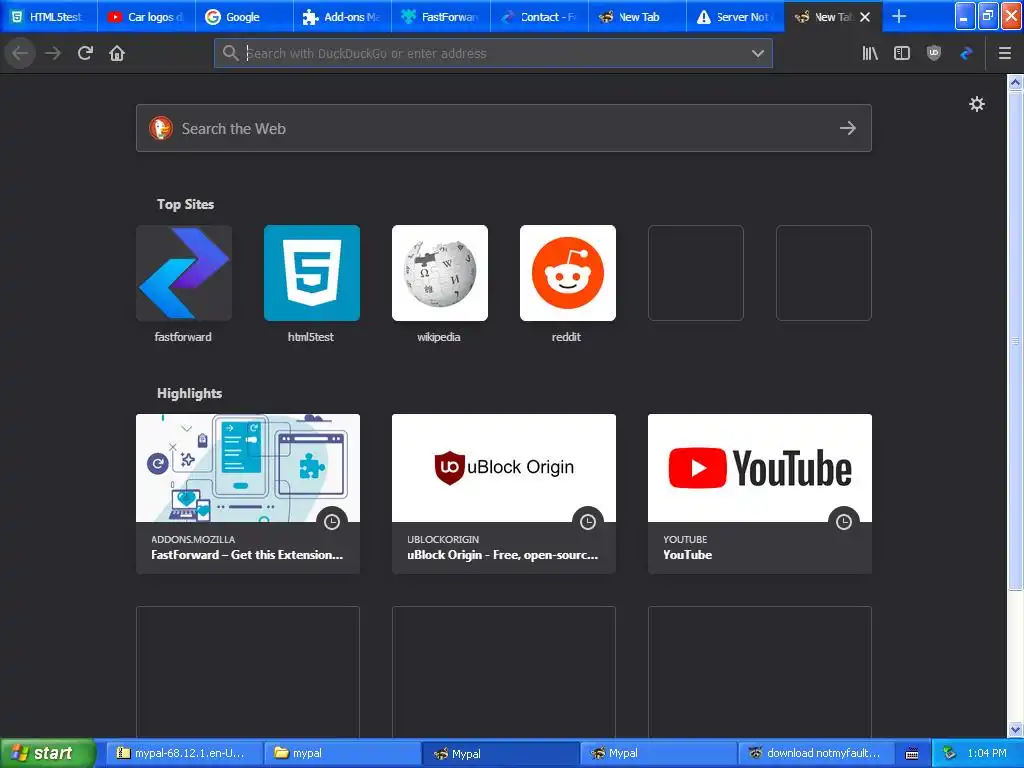Go back with the back arrow button

20,53
